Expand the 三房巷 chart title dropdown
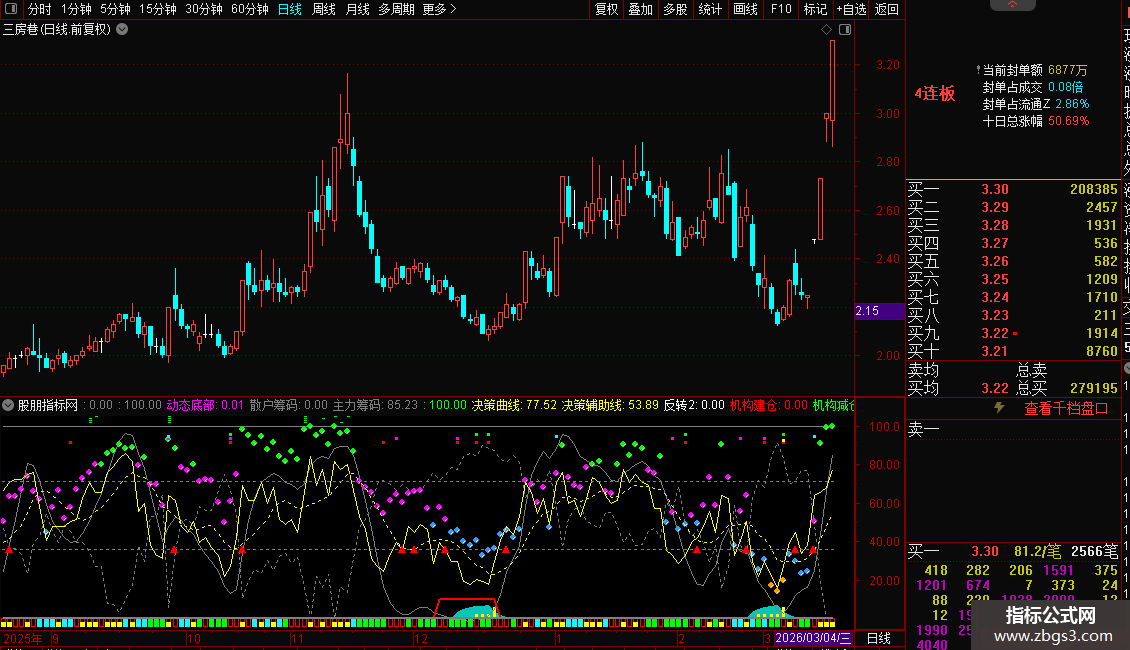1130x650 pixels. 122,29
